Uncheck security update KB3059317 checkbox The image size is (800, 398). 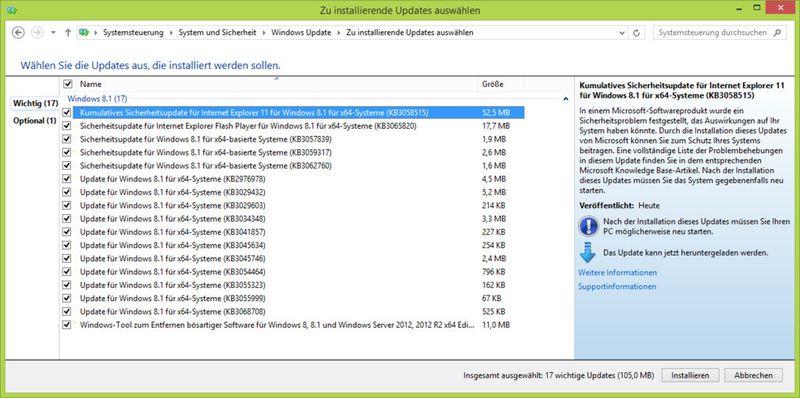pyautogui.click(x=67, y=152)
